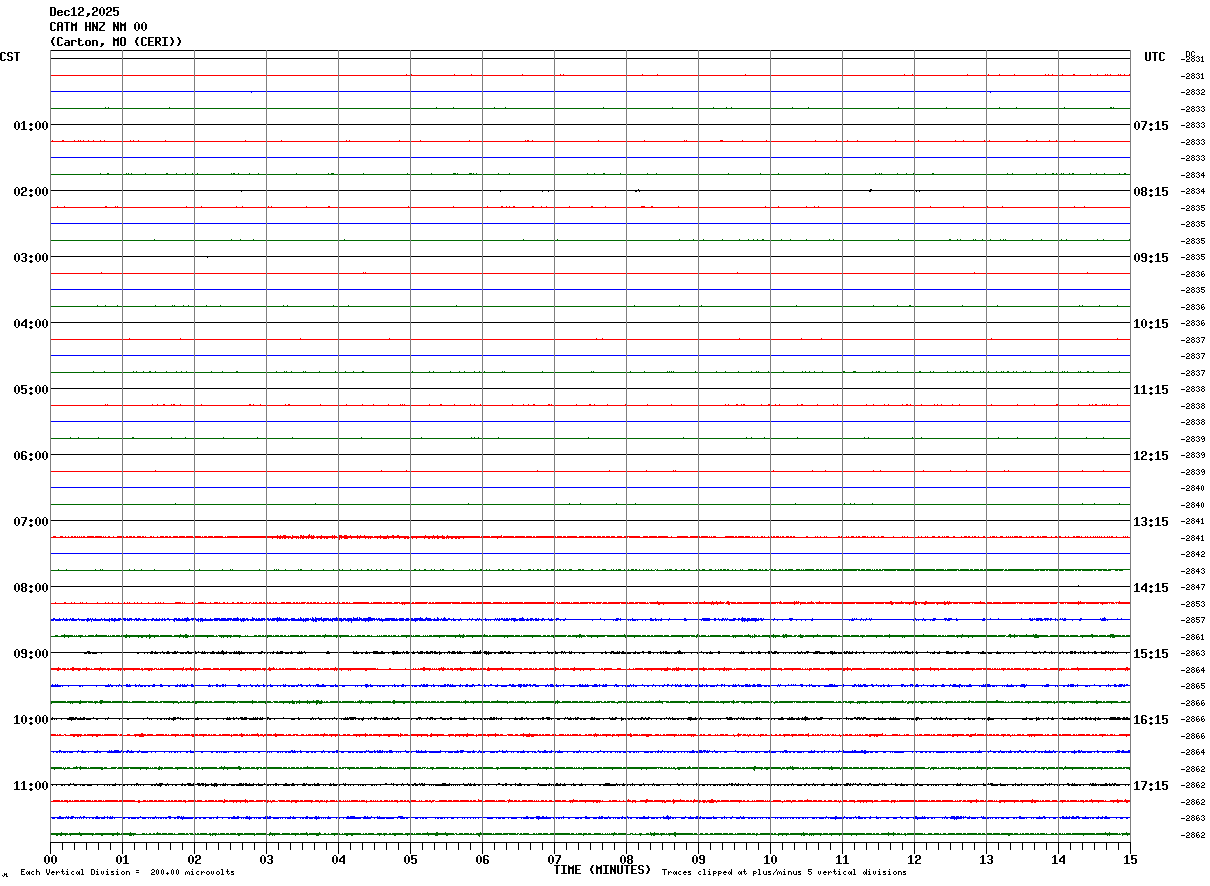
Task: Click the thick blue trace below 08:00
Action: pos(300,620)
